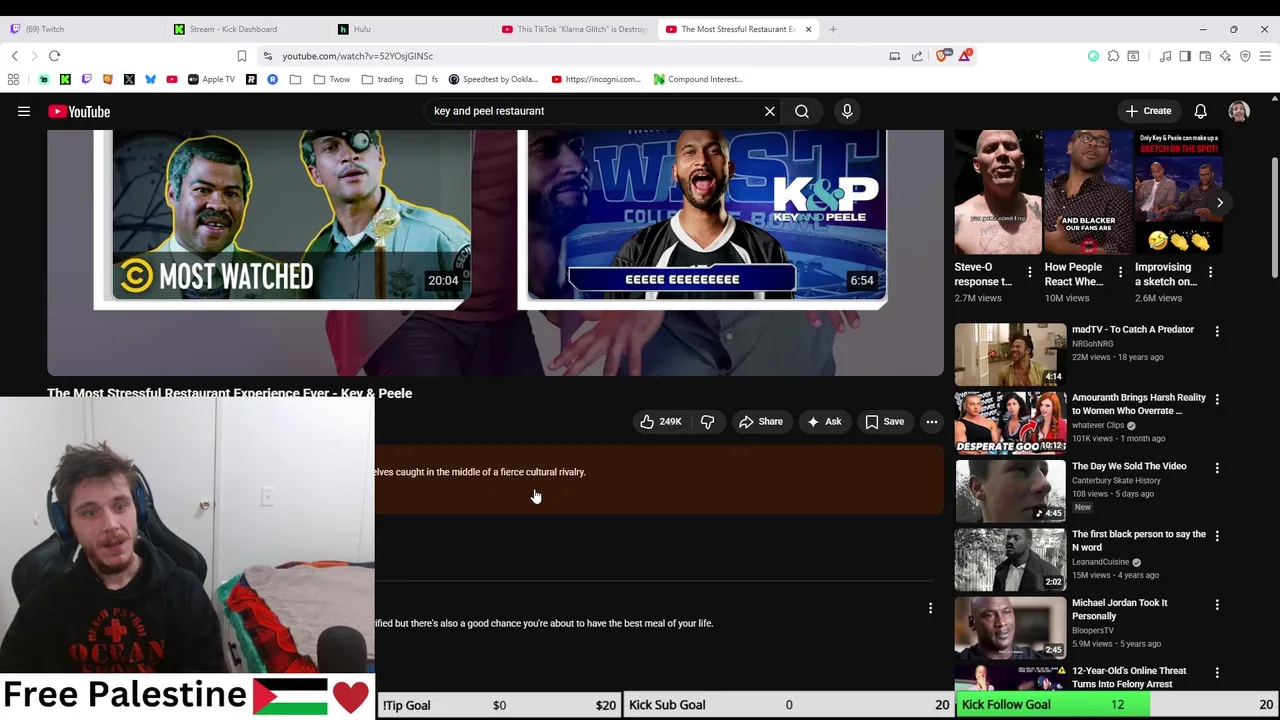
Task: Open the Brave wallet icon
Action: pos(1205,56)
